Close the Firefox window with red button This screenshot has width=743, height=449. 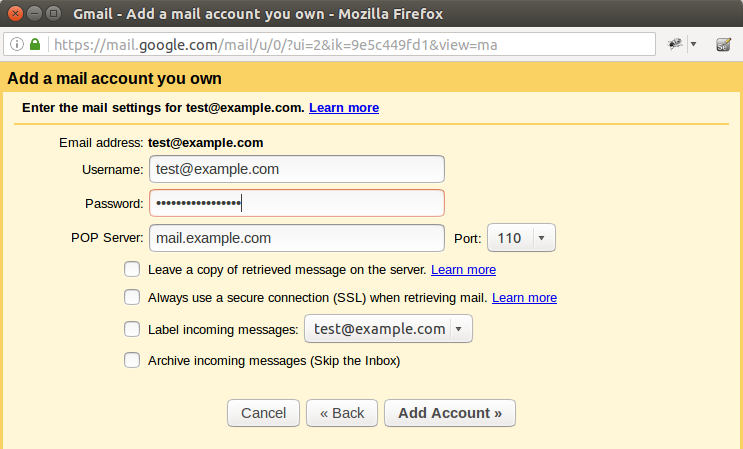[15, 13]
